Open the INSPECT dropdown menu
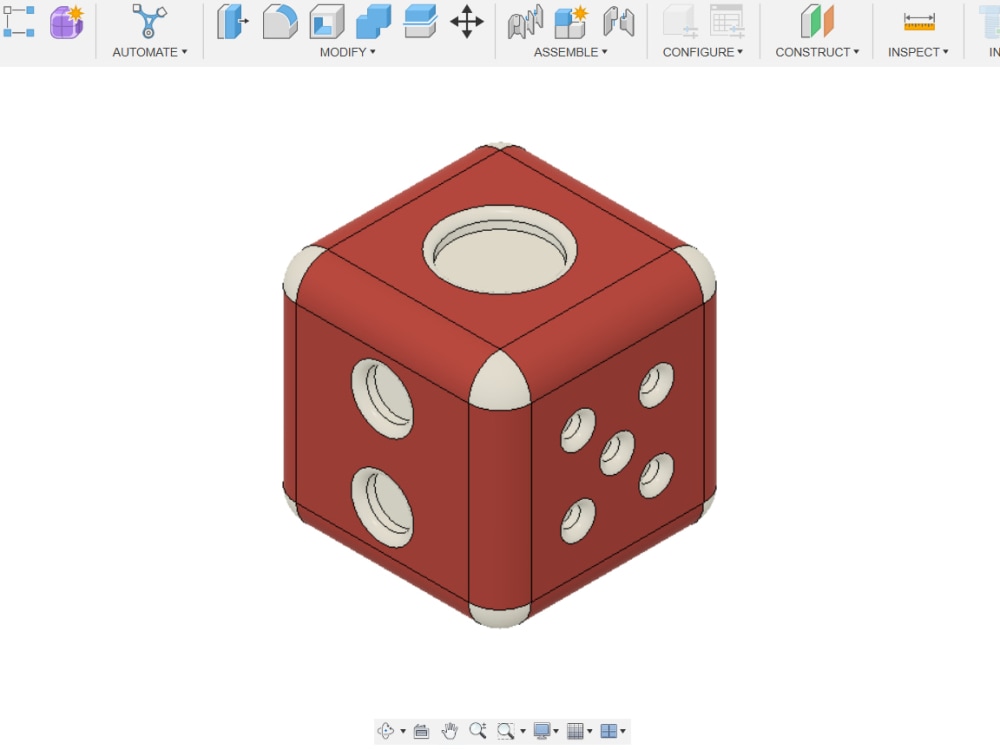The image size is (1000, 750). pos(918,52)
